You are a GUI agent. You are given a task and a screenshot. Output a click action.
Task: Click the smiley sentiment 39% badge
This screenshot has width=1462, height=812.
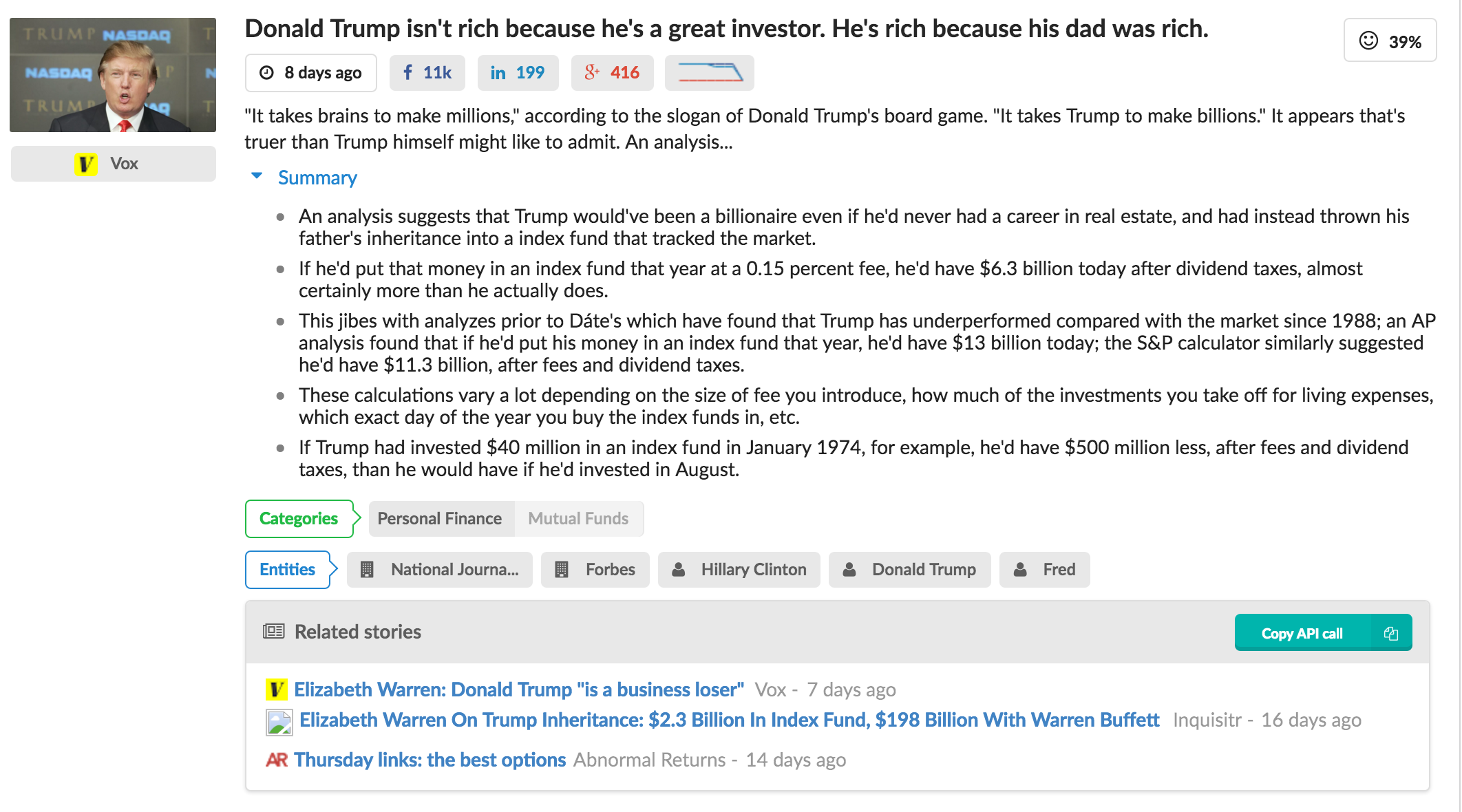[x=1390, y=41]
